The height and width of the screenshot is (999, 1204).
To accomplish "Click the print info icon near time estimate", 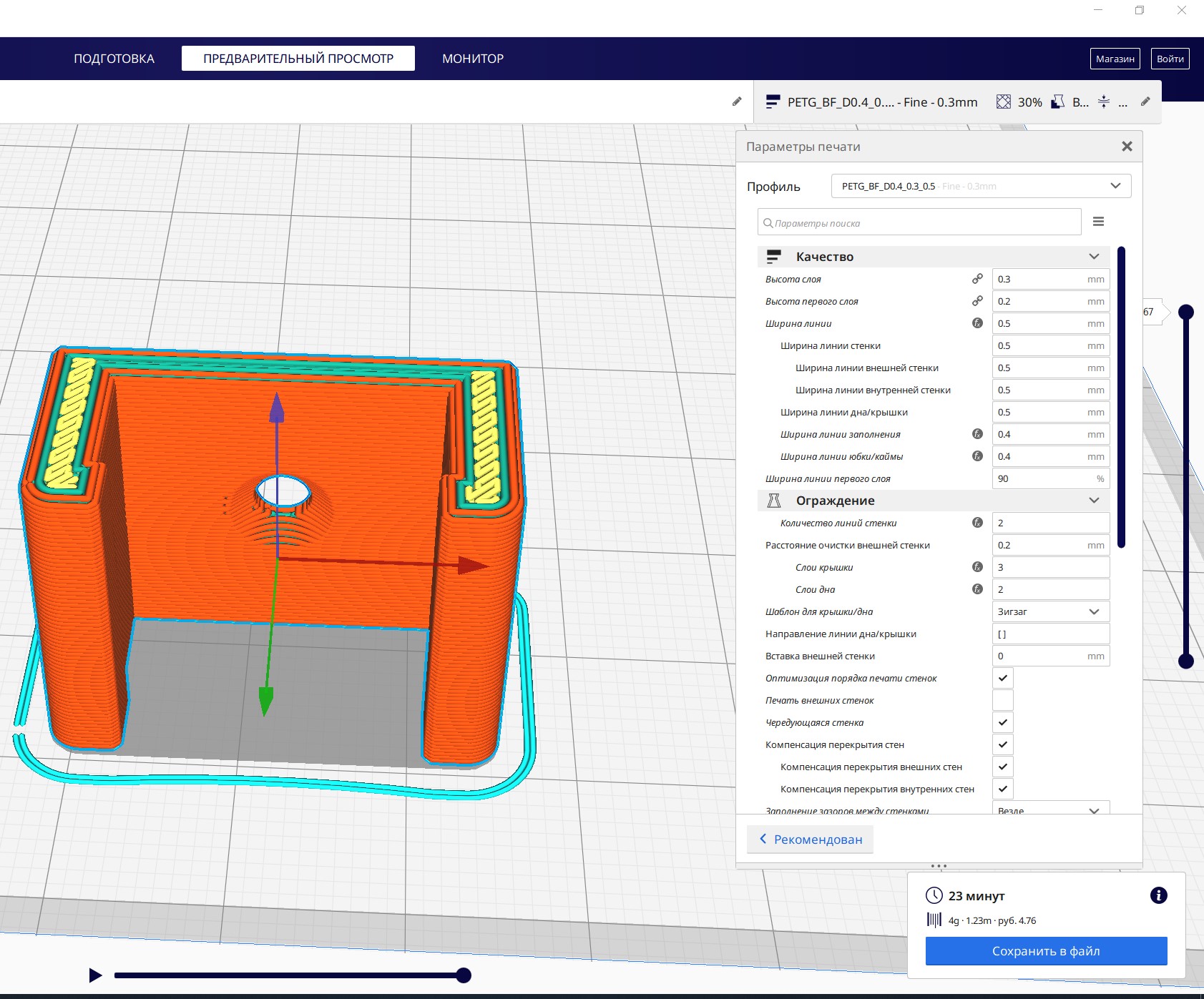I will pos(1158,895).
